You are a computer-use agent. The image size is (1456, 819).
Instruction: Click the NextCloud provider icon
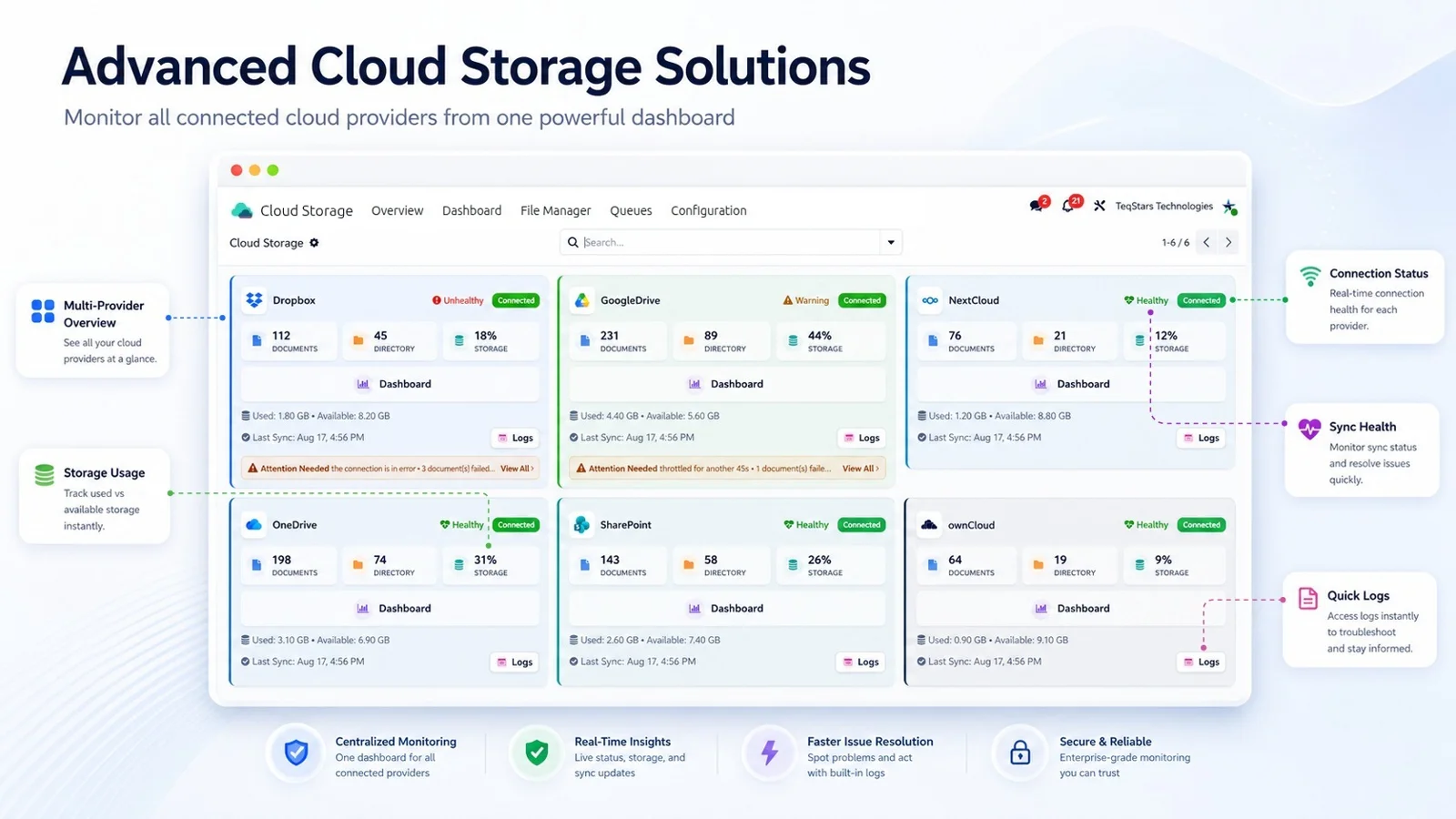(930, 300)
